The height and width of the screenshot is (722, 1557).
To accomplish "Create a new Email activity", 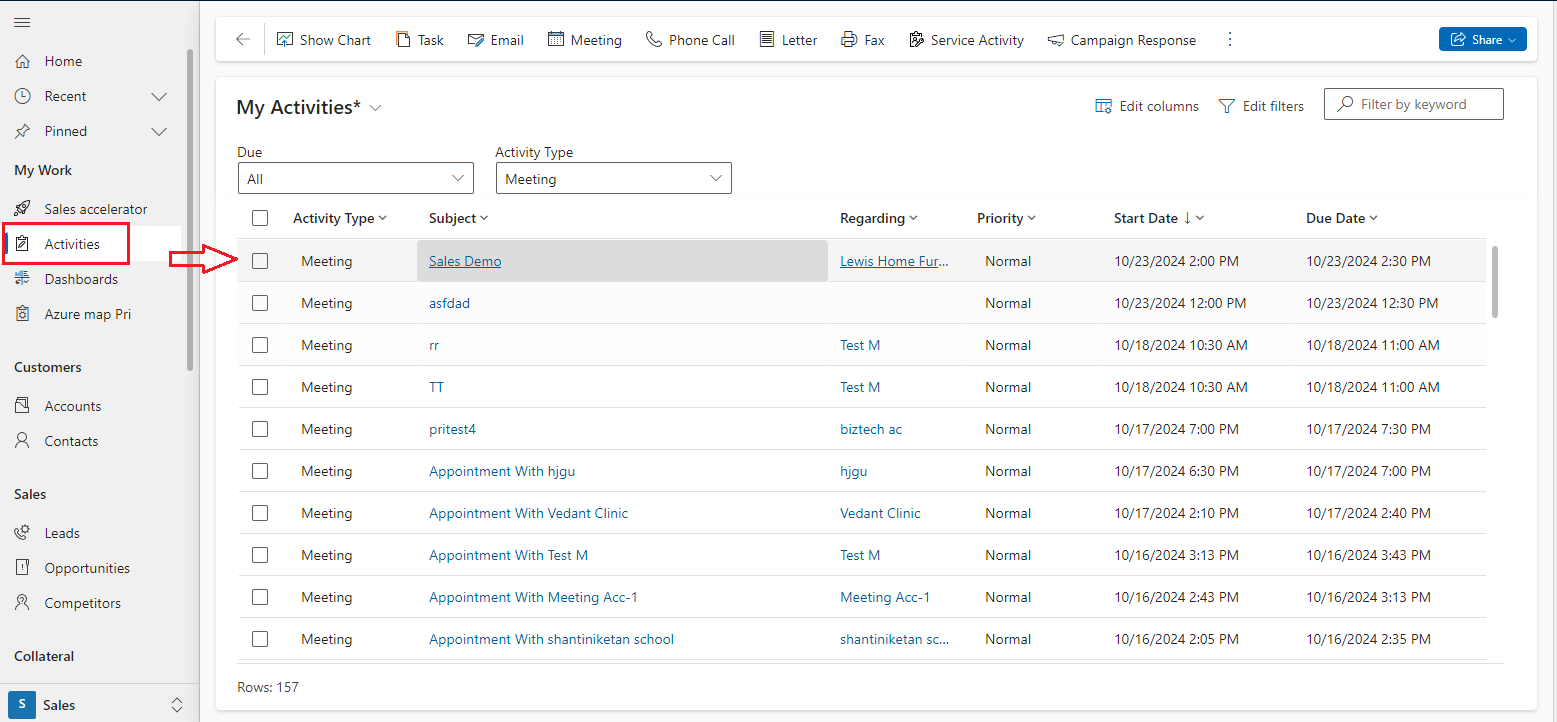I will click(496, 40).
